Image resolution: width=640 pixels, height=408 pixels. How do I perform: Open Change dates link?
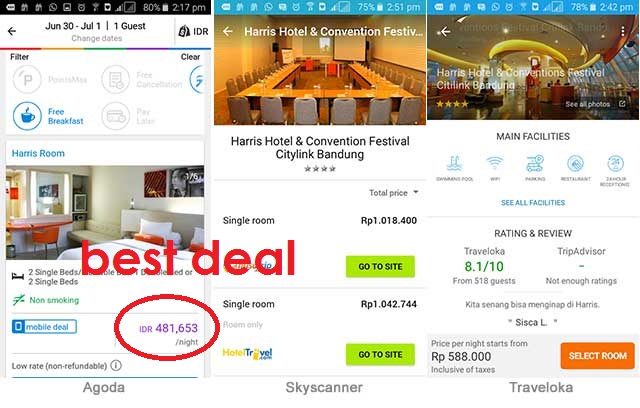click(97, 38)
